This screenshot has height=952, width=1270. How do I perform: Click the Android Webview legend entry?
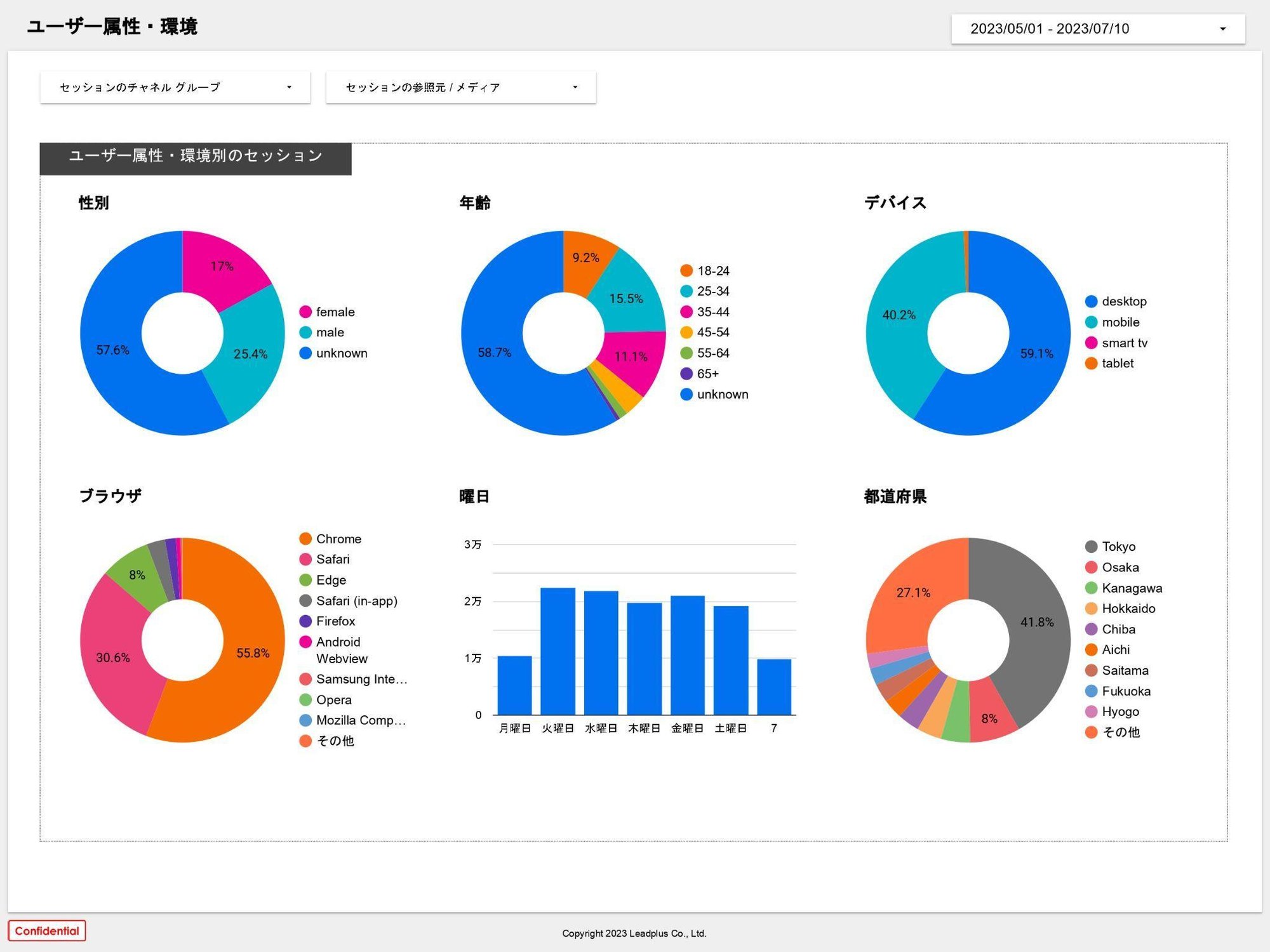pyautogui.click(x=333, y=651)
